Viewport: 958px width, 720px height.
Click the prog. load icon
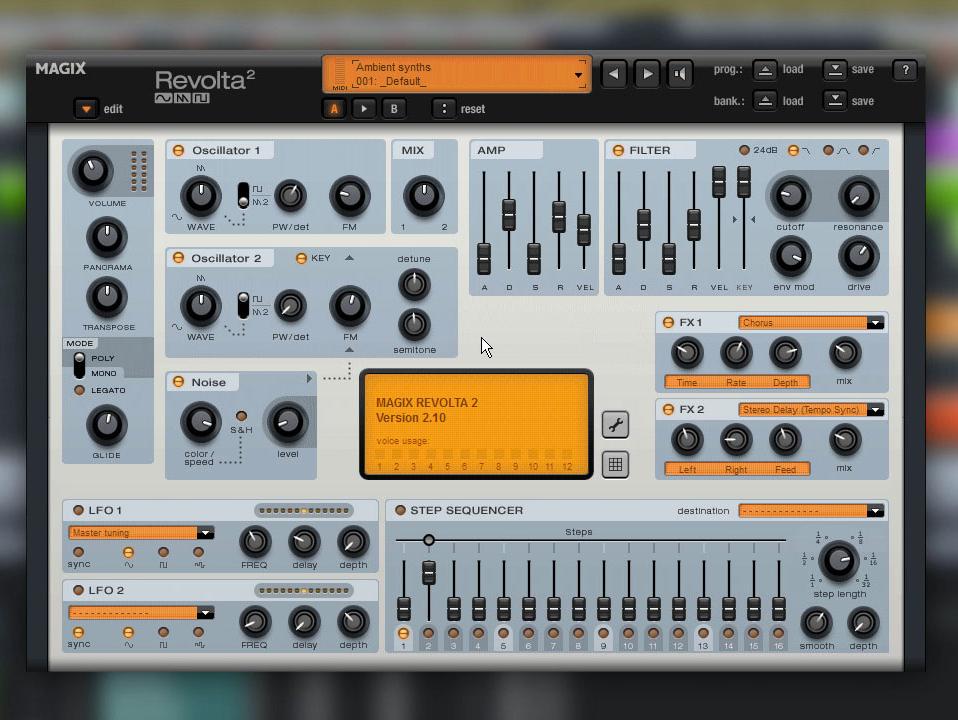tap(764, 70)
